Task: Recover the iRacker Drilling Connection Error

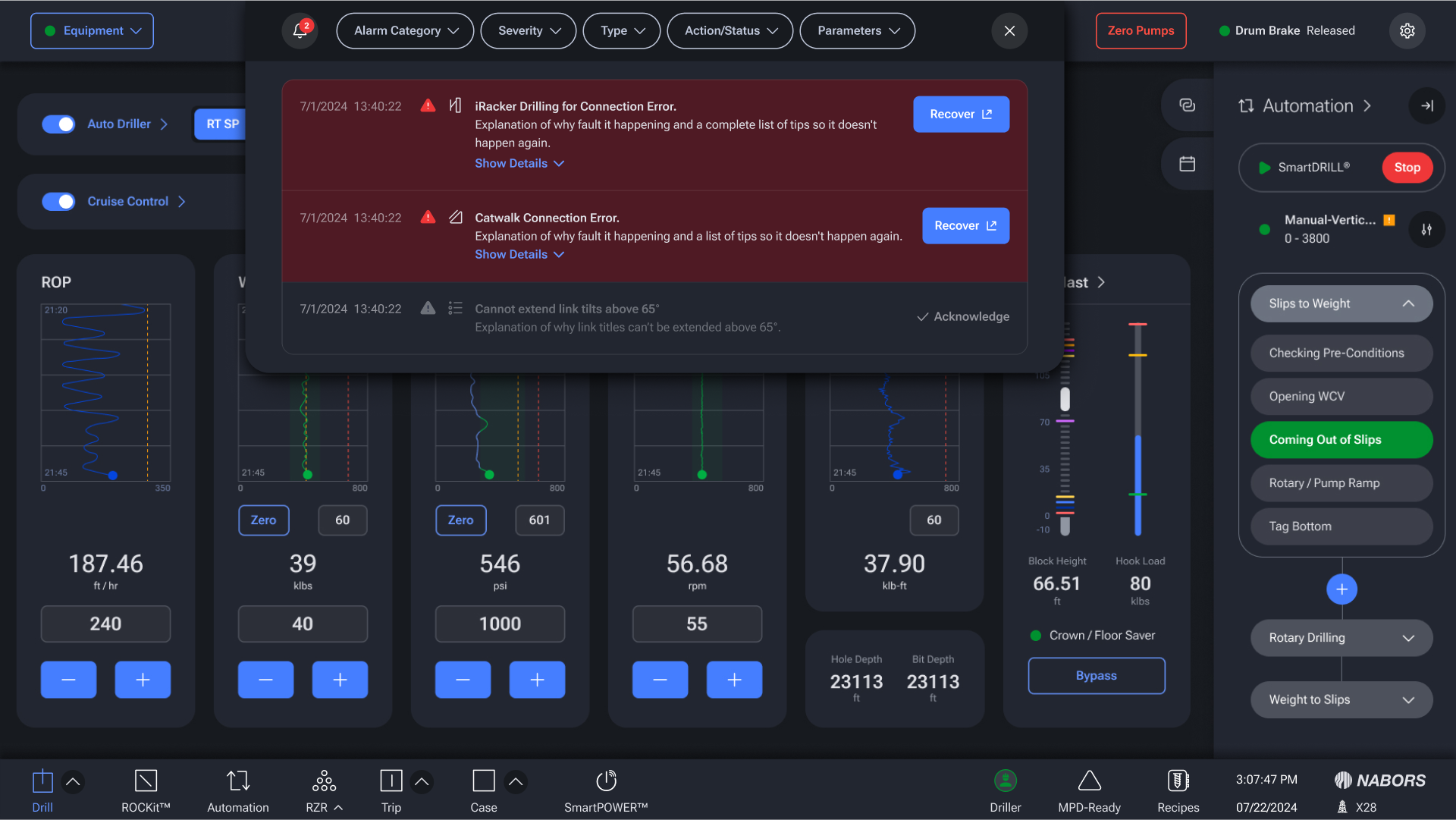Action: 960,115
